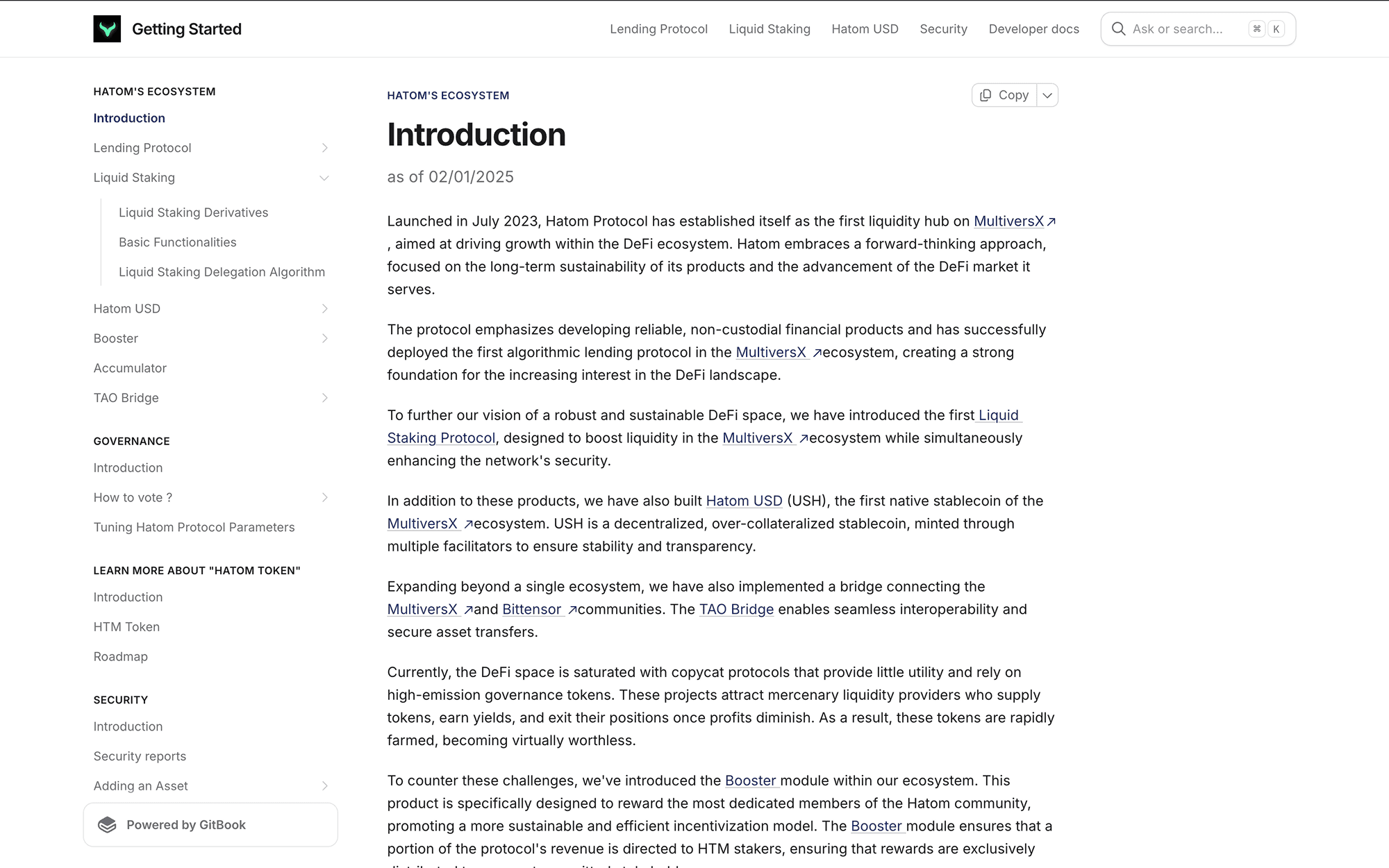This screenshot has height=868, width=1389.
Task: Select Liquid Staking Delegation Algorithm page
Action: [222, 272]
